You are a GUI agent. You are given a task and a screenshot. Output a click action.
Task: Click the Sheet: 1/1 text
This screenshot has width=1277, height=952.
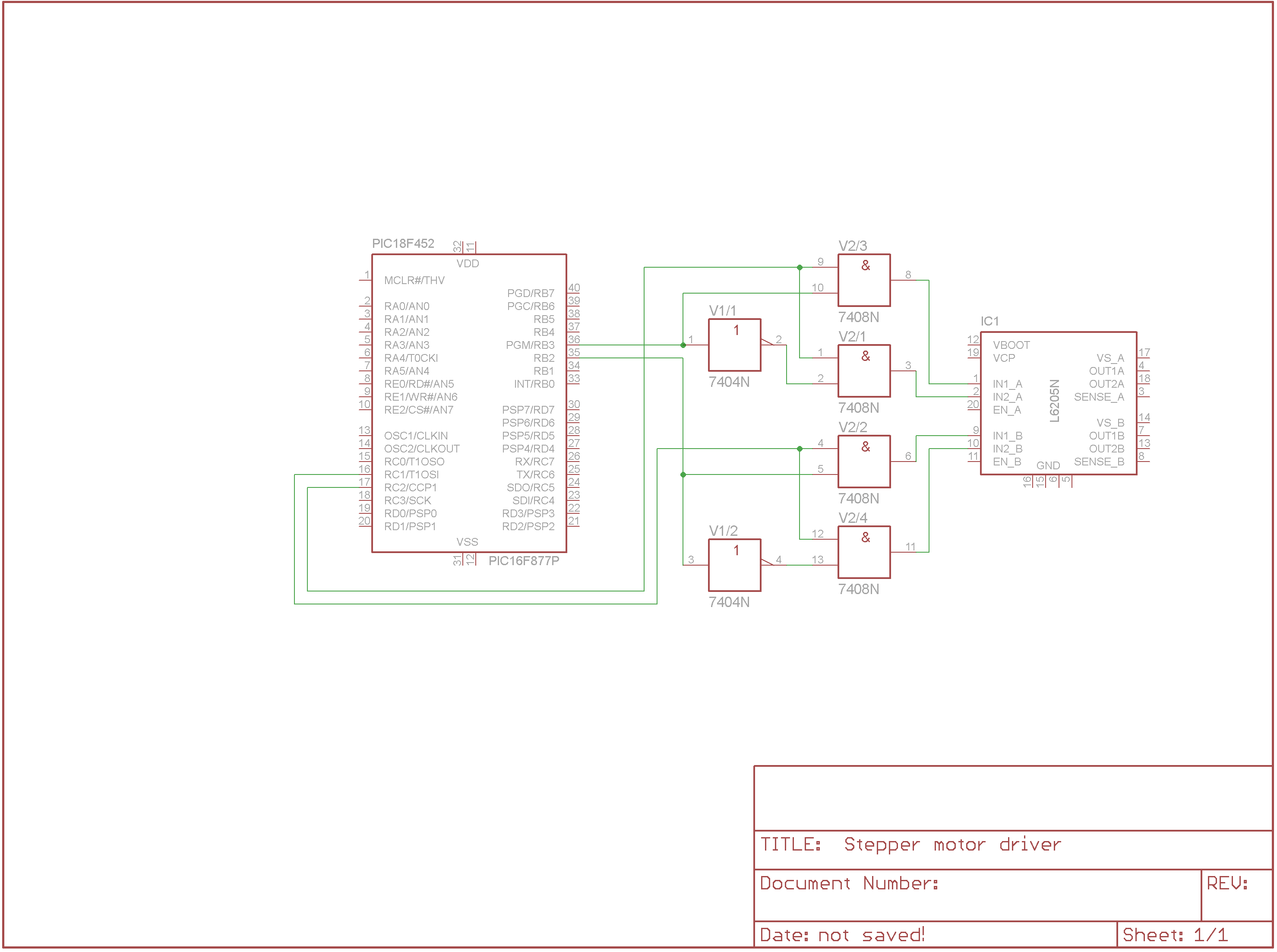[x=1176, y=935]
